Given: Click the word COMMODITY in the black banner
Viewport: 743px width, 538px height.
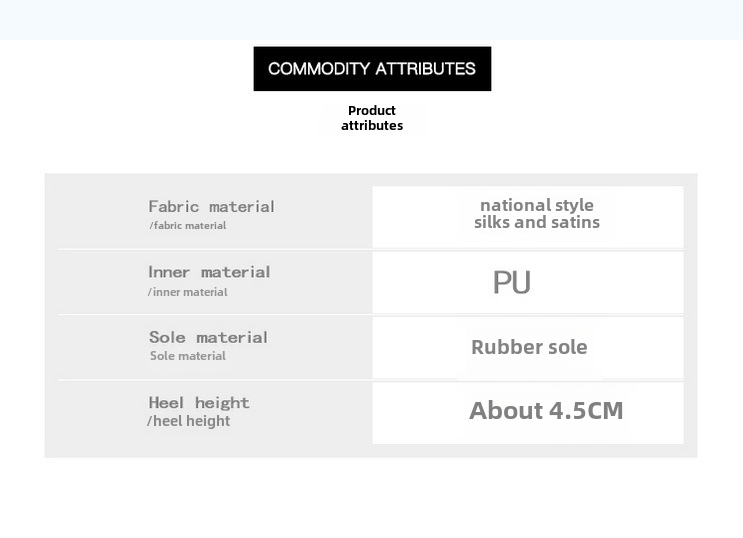Looking at the screenshot, I should (x=318, y=69).
